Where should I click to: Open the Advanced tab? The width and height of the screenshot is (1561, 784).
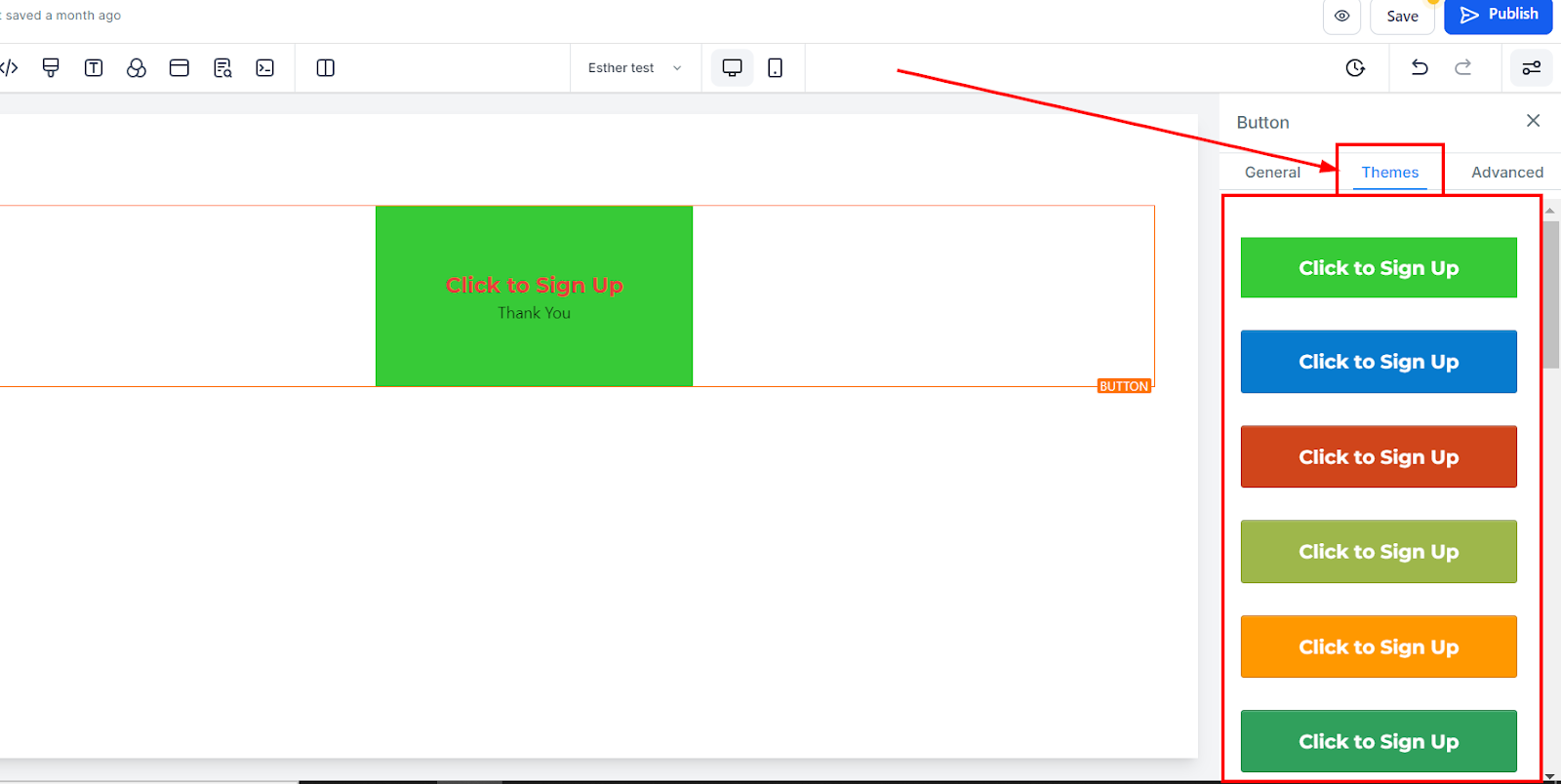[1507, 172]
